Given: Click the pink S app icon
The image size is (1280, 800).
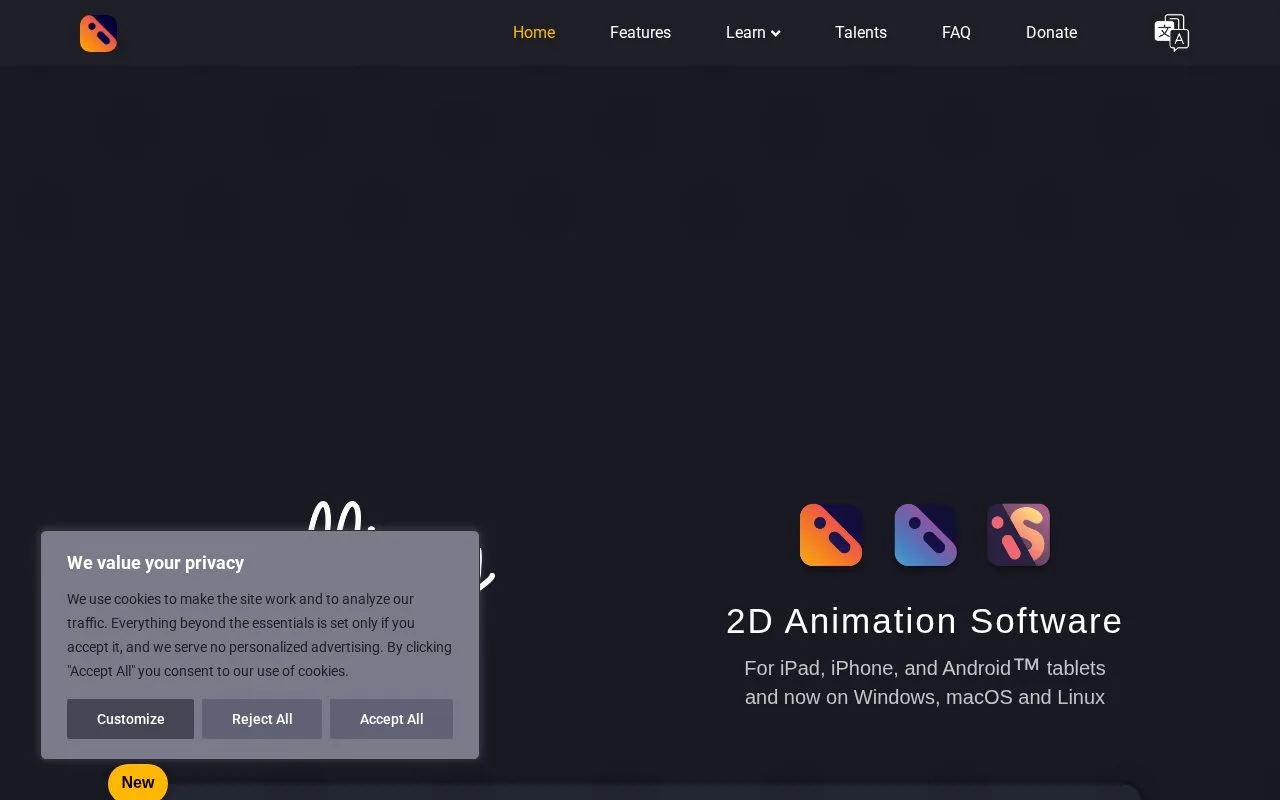Looking at the screenshot, I should [1019, 535].
